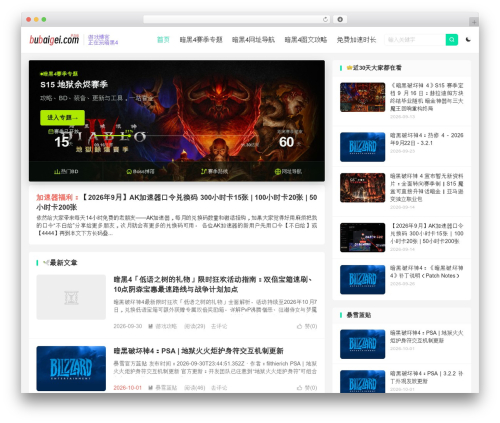This screenshot has width=500, height=423.
Task: Click date 2026-09-30 under first article
Action: [x=128, y=326]
